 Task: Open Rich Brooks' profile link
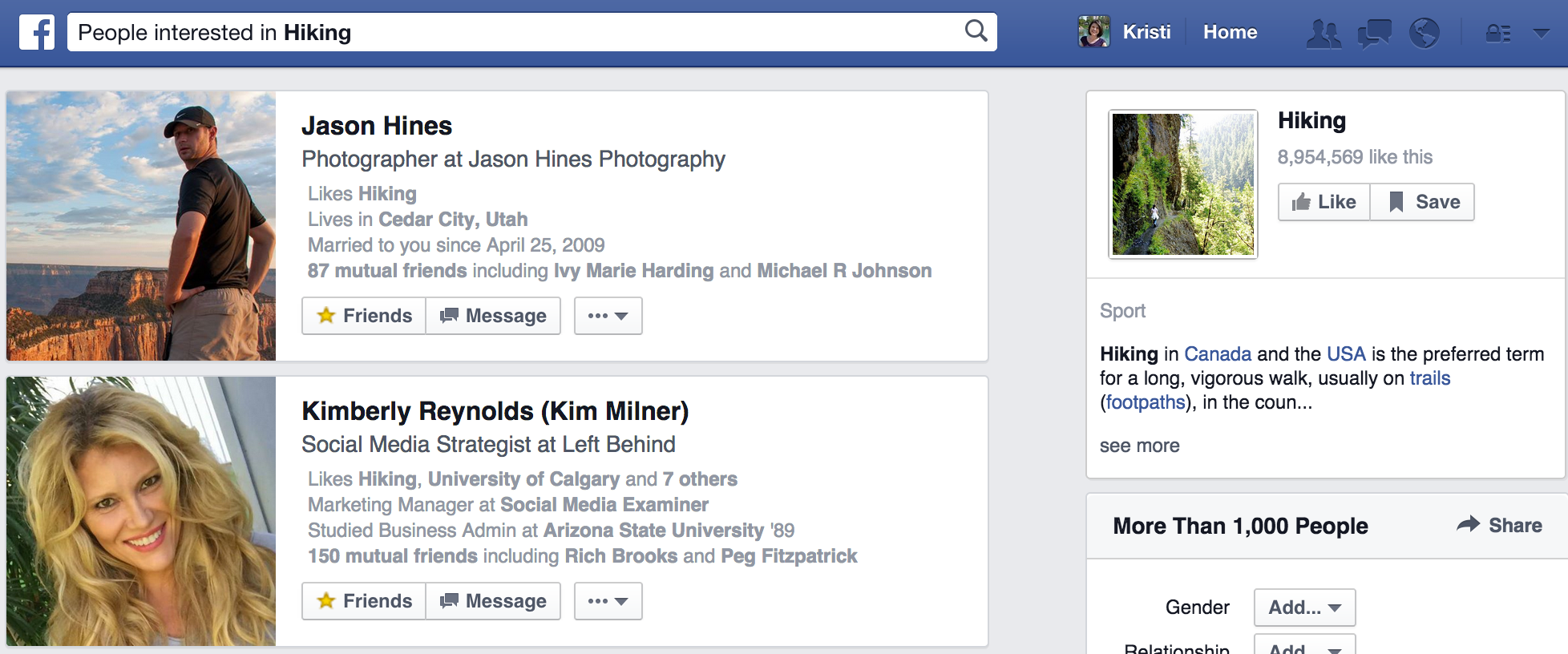(621, 556)
